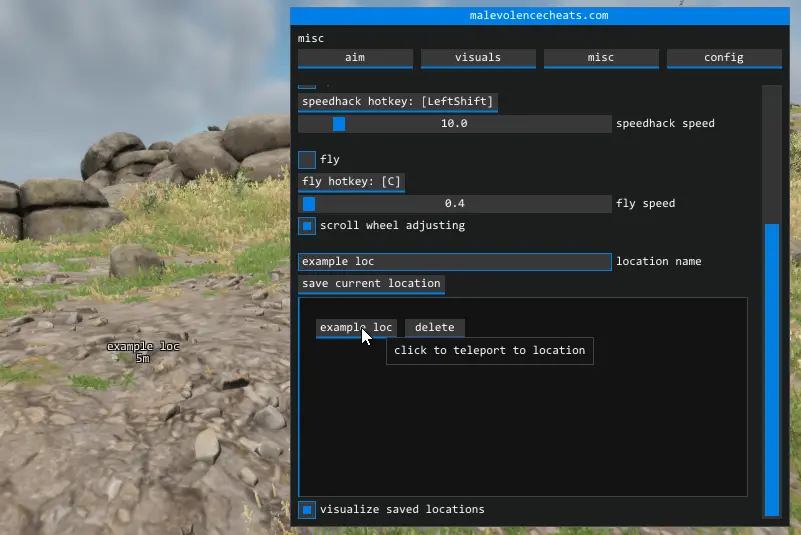Teleport to saved example loc entry
This screenshot has width=801, height=535.
(x=356, y=328)
